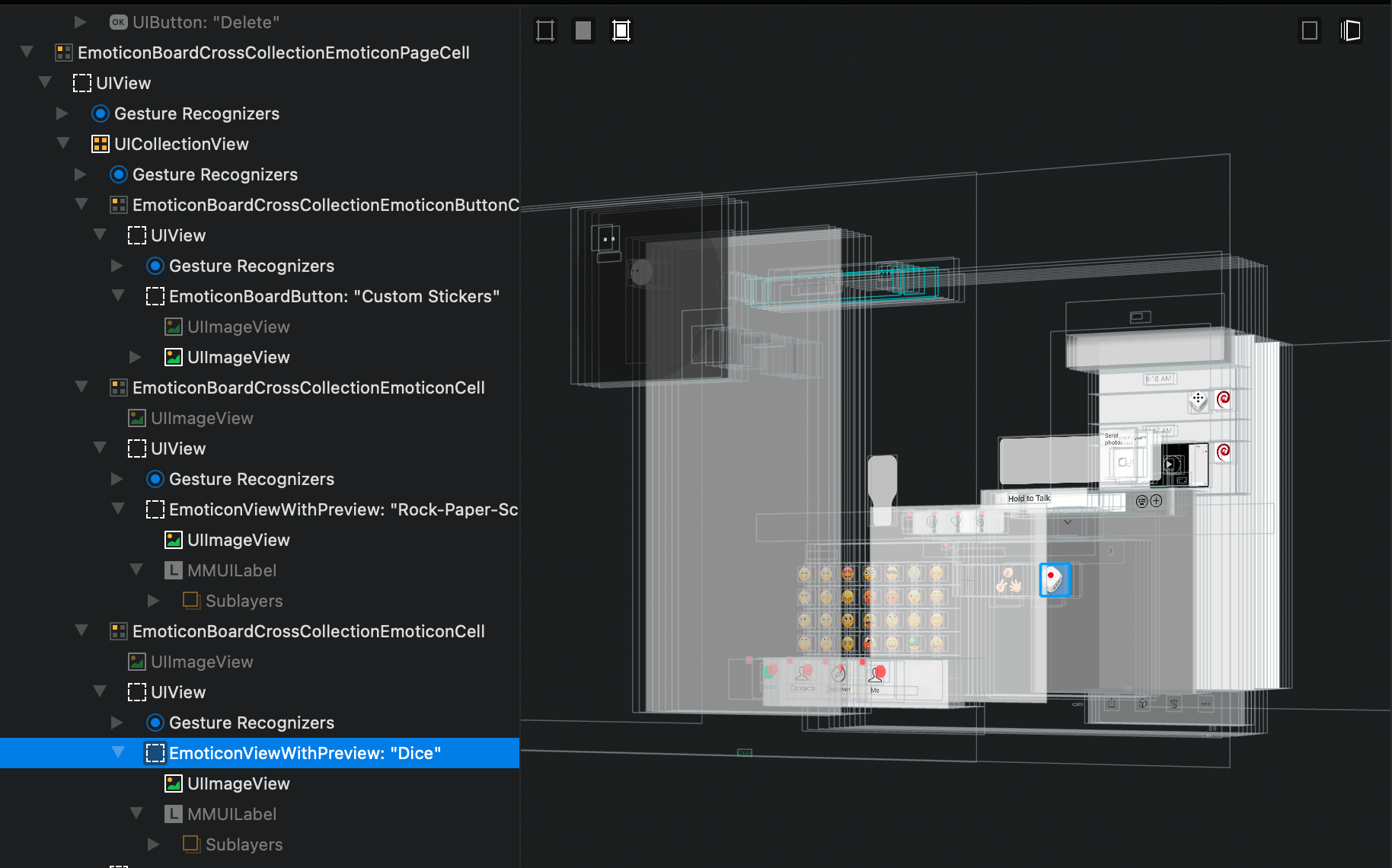Click the Hold to Talk layer in canvas
Image resolution: width=1392 pixels, height=868 pixels.
tap(1029, 499)
